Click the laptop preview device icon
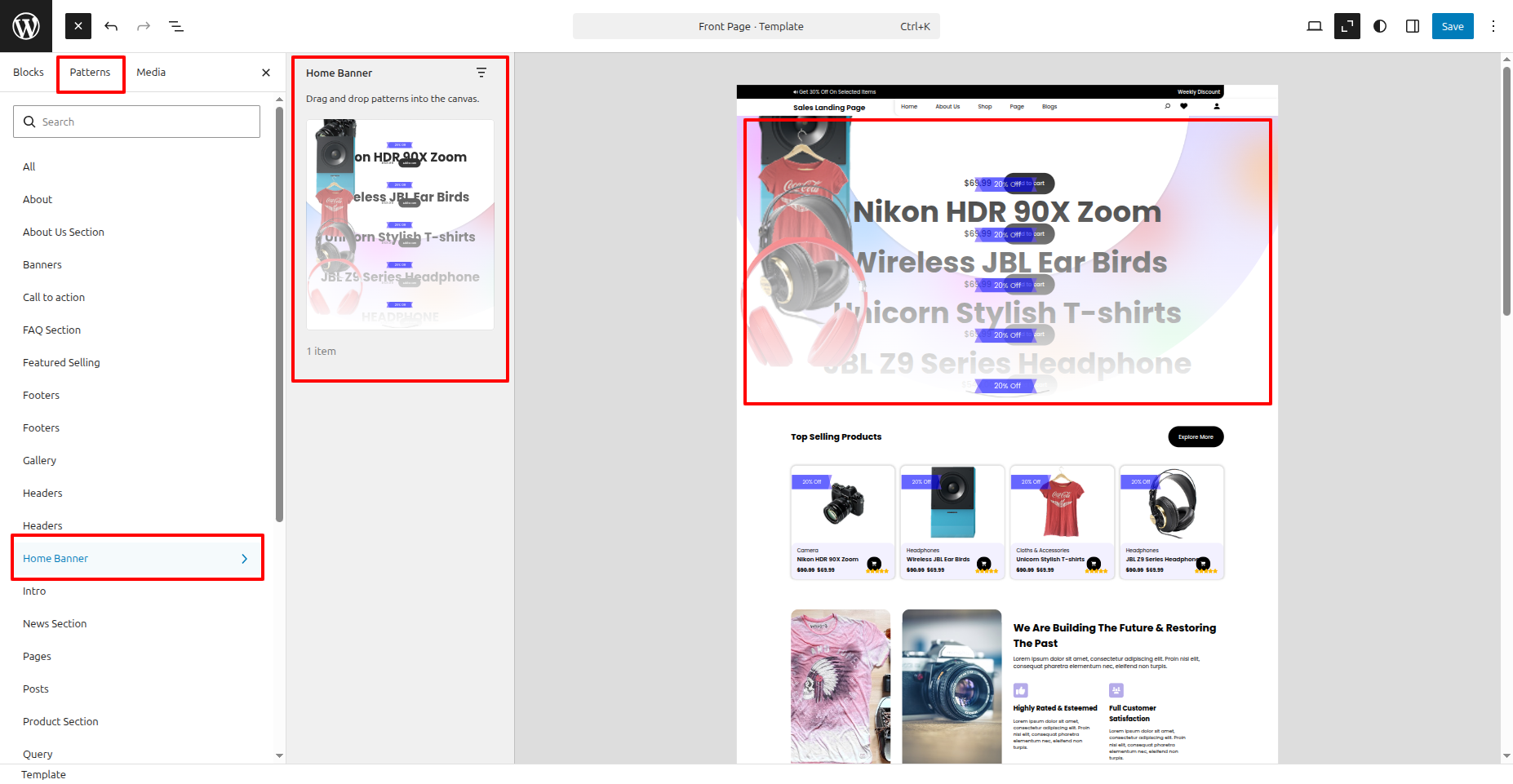This screenshot has width=1513, height=784. click(x=1314, y=26)
